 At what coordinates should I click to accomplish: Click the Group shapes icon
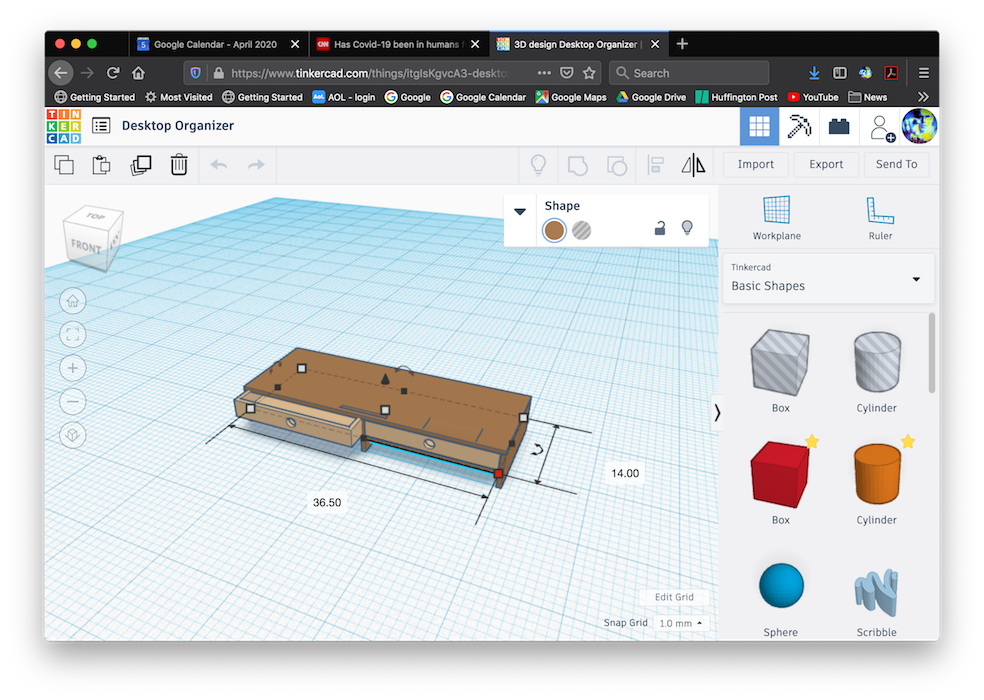pyautogui.click(x=577, y=165)
